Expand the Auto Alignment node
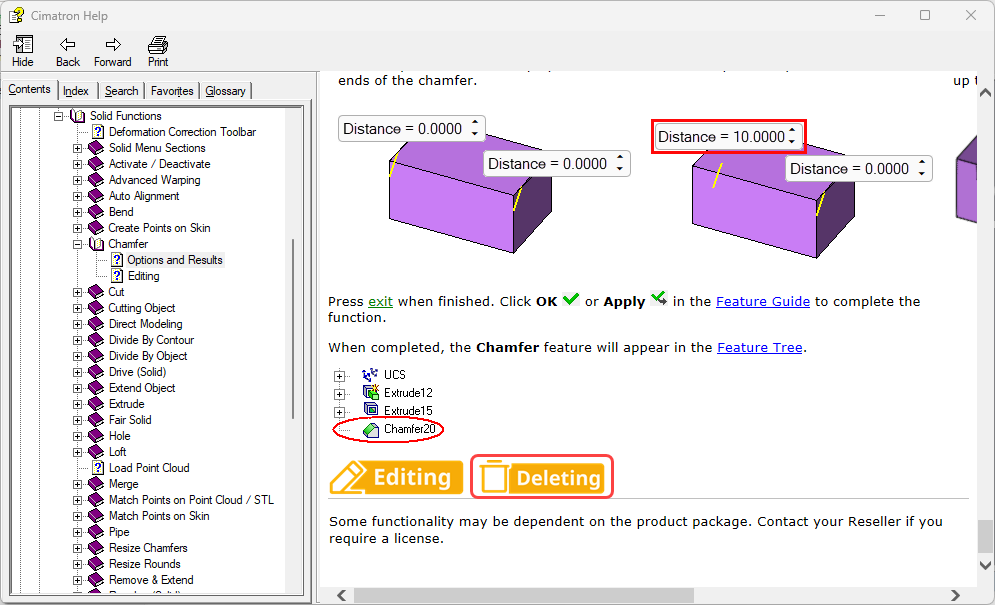Screen dimensions: 995x605 tap(77, 196)
